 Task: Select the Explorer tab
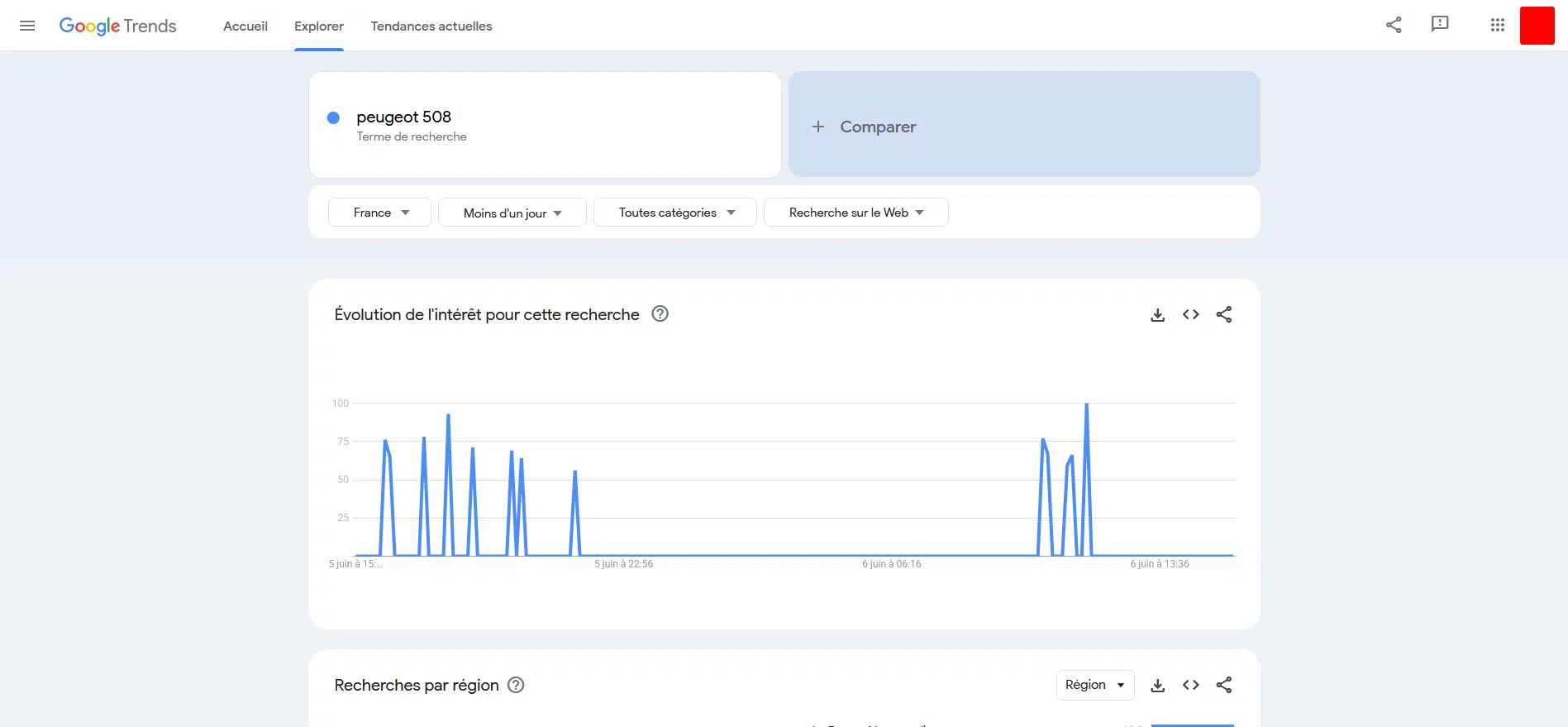[319, 26]
